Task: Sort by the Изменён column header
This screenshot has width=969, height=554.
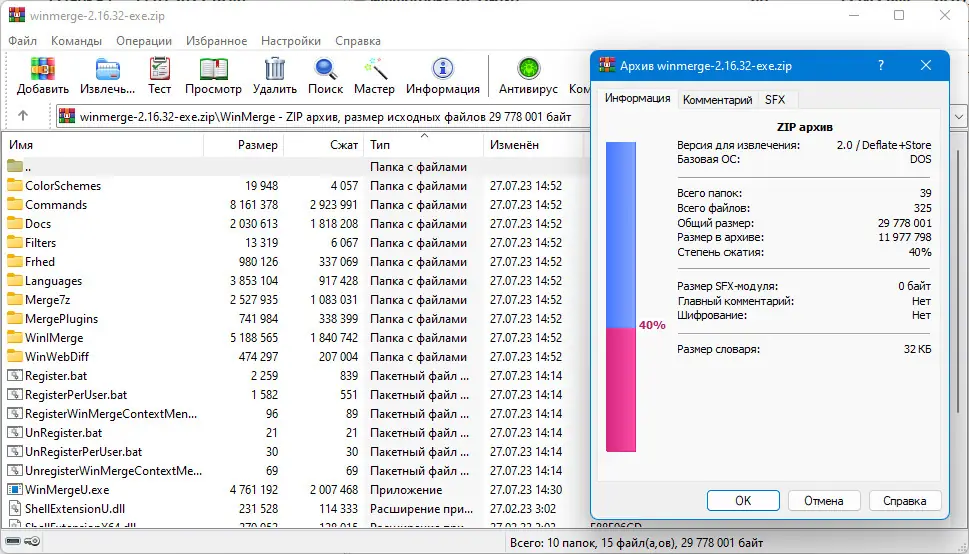Action: tap(533, 145)
